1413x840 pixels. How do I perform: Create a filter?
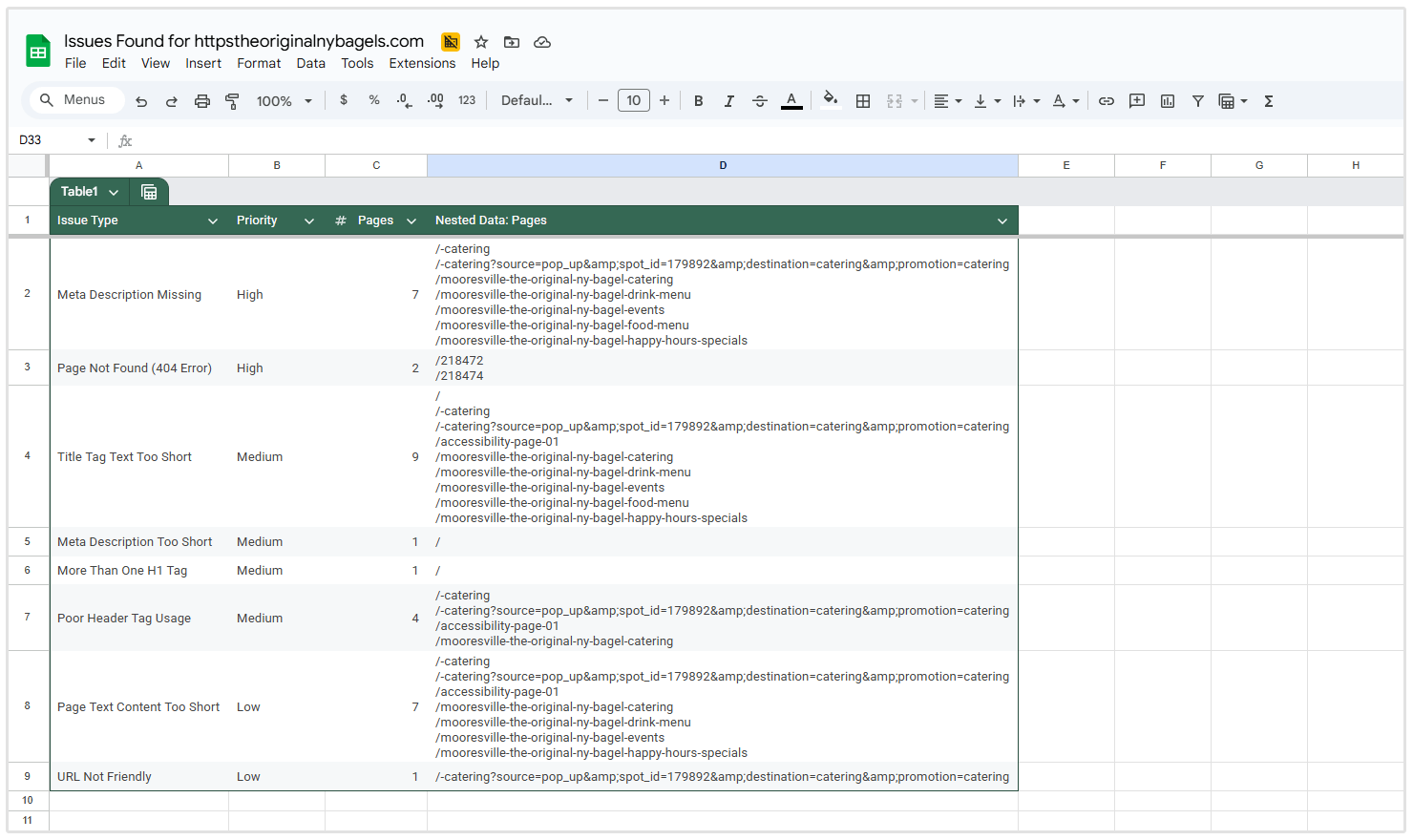1197,100
